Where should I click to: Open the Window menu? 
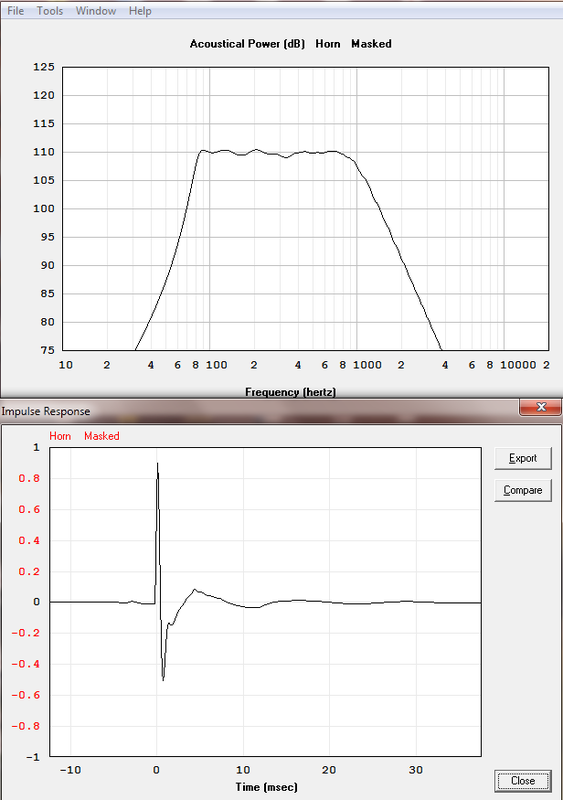96,11
